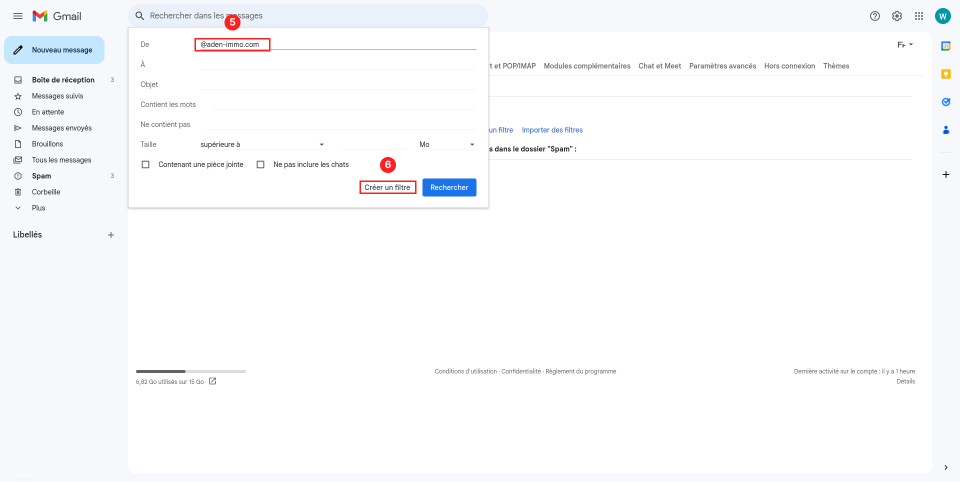Click the plus icon to create label
The image size is (960, 482).
point(111,235)
